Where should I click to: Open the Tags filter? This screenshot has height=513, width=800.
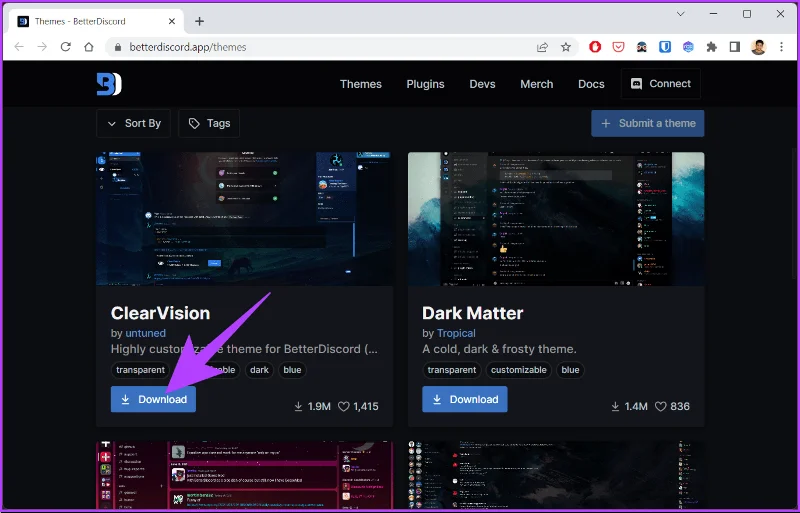(209, 123)
